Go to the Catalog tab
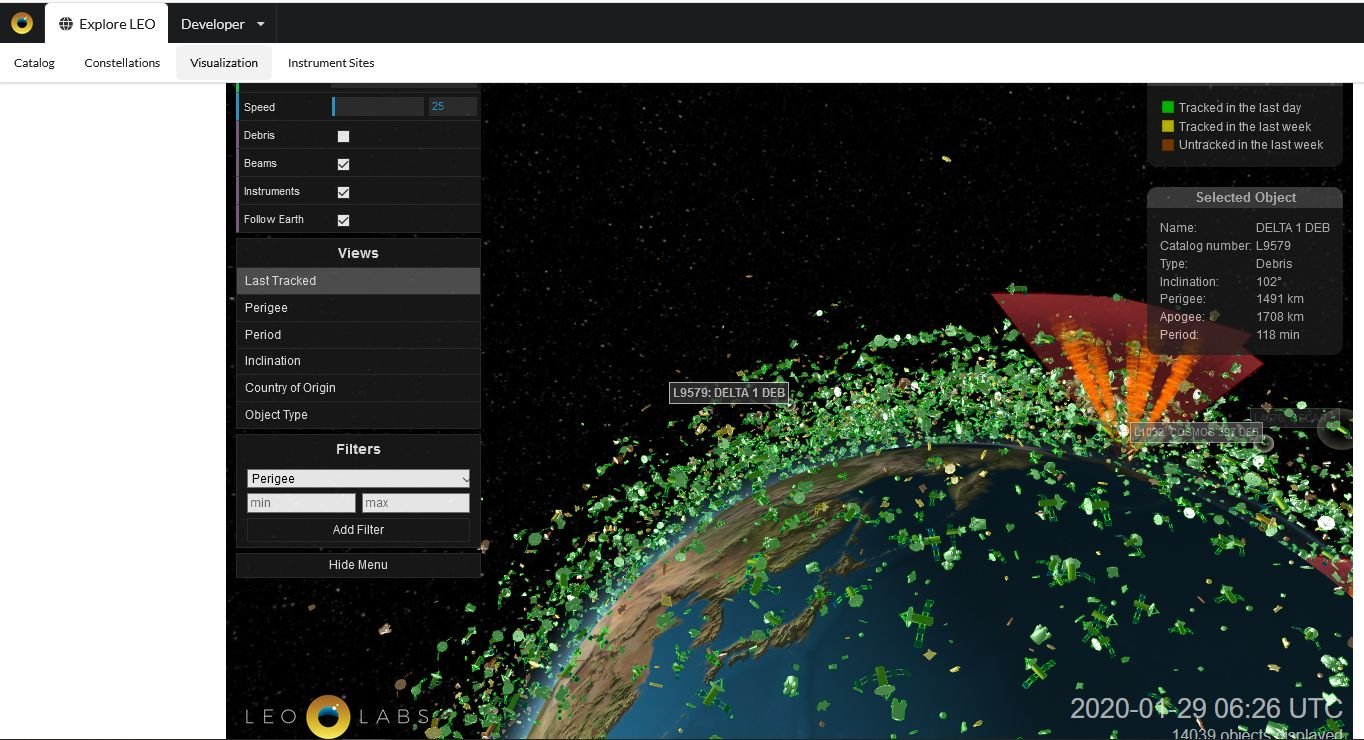This screenshot has width=1364, height=740. coord(34,63)
